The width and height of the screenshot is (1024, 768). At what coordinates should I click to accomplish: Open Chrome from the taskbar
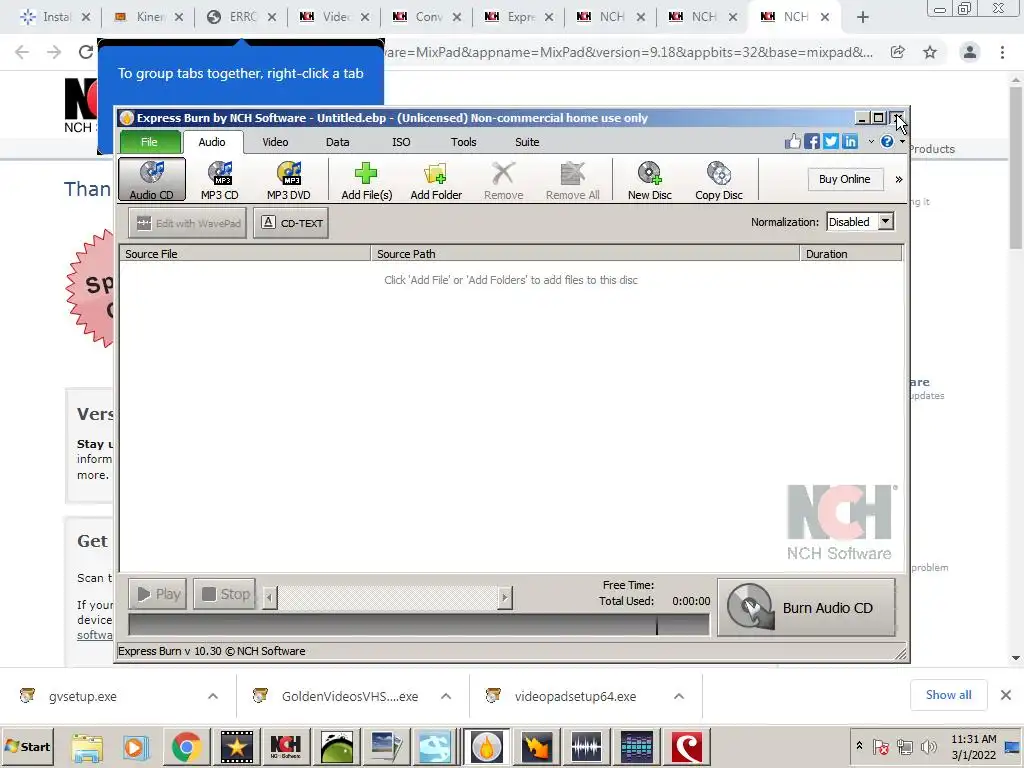pyautogui.click(x=186, y=746)
